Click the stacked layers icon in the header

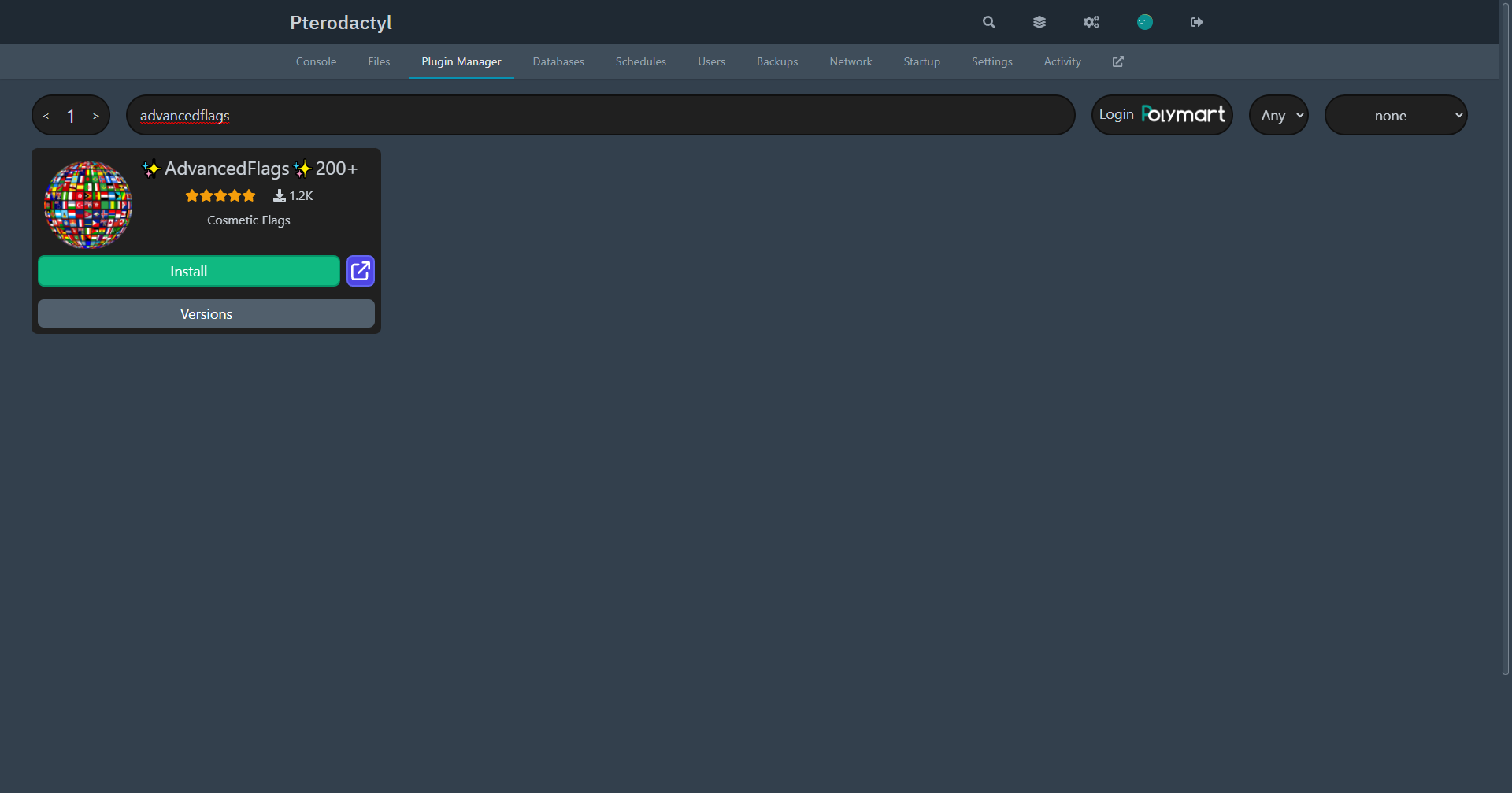tap(1039, 22)
